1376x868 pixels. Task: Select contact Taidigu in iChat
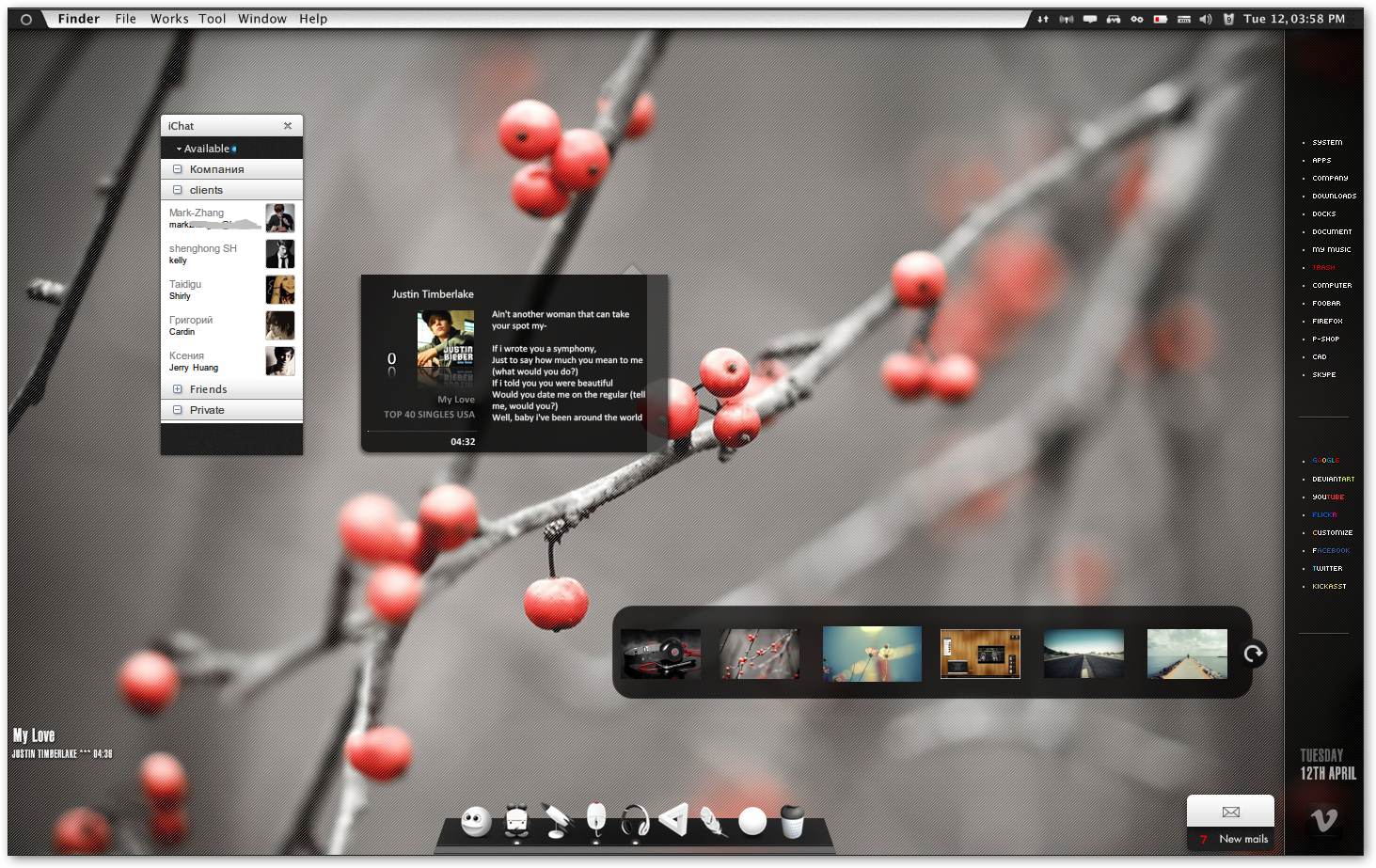[x=231, y=290]
